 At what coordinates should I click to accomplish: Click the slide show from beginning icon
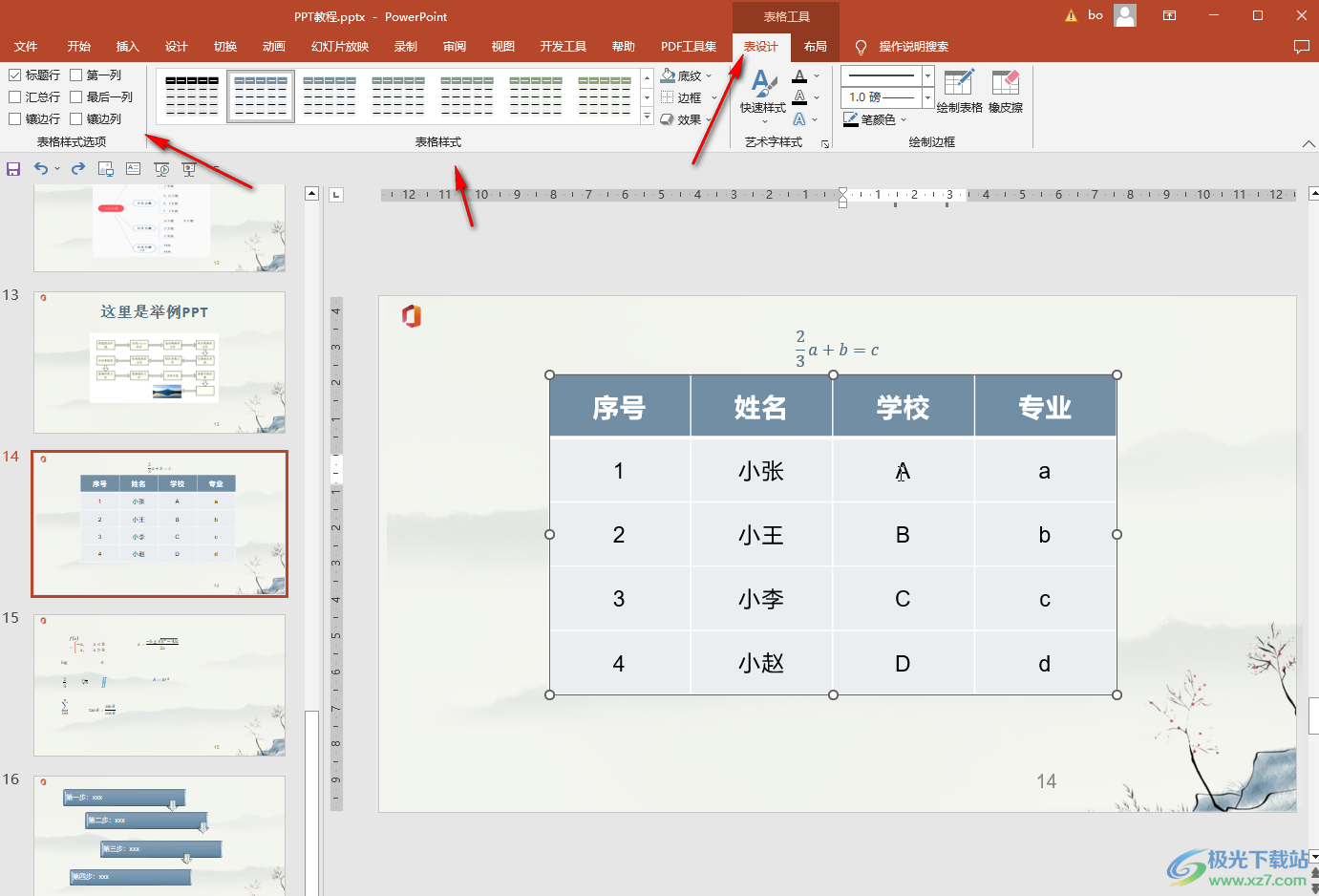pyautogui.click(x=162, y=169)
